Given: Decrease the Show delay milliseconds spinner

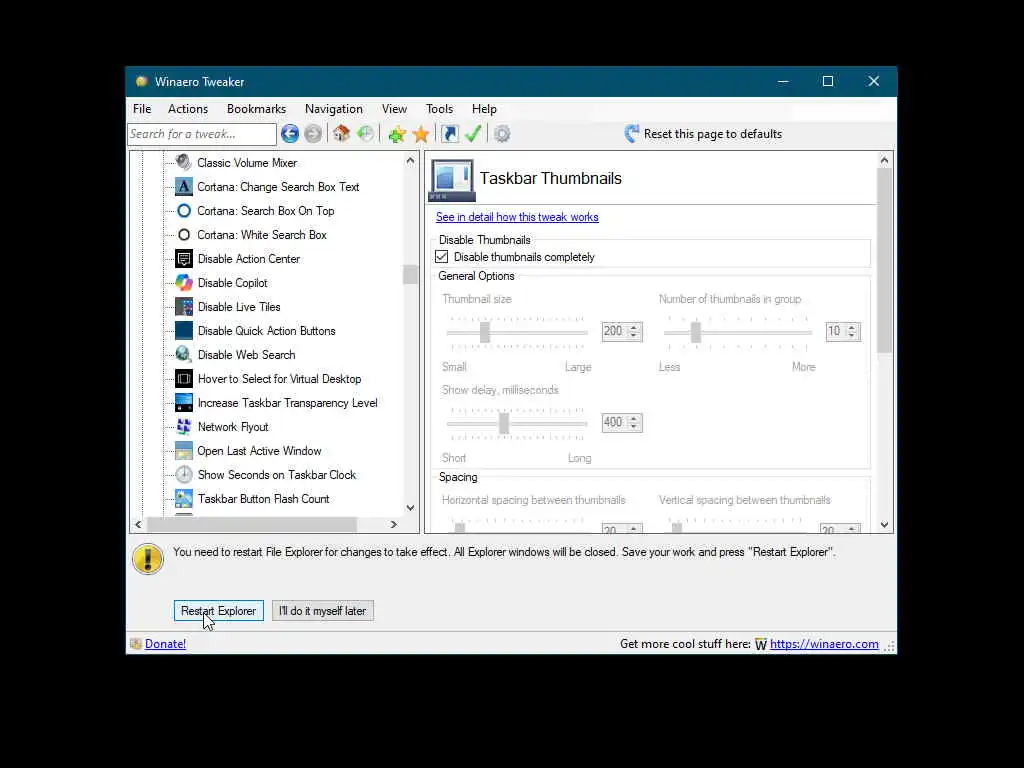Looking at the screenshot, I should 634,426.
